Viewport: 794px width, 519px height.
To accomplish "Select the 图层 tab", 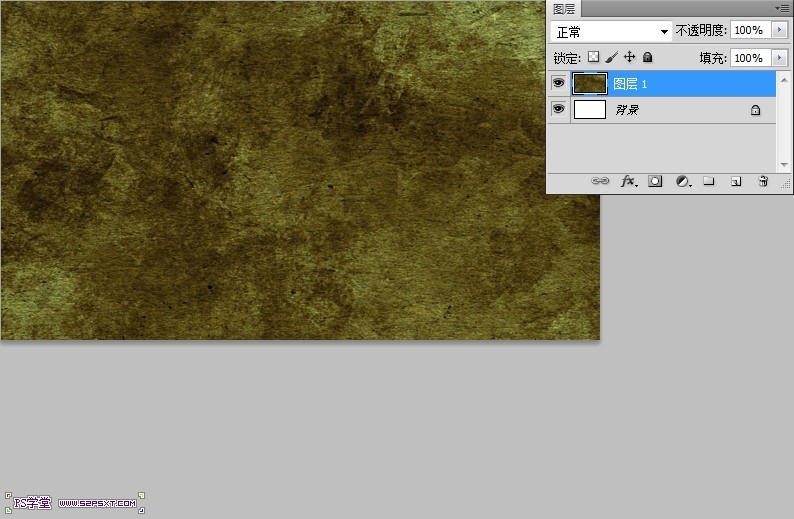I will pyautogui.click(x=564, y=9).
